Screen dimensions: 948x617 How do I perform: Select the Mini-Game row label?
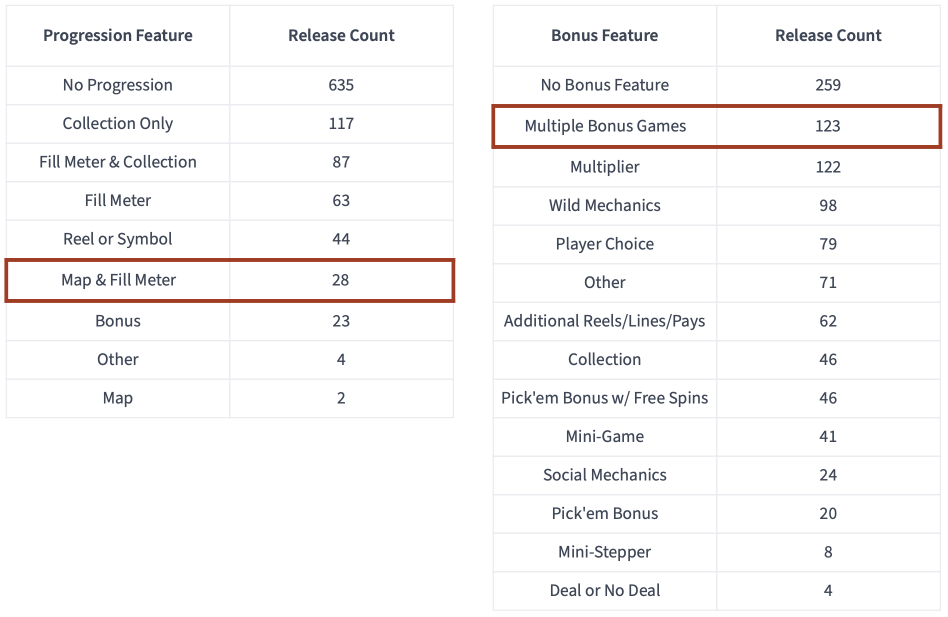click(x=605, y=436)
